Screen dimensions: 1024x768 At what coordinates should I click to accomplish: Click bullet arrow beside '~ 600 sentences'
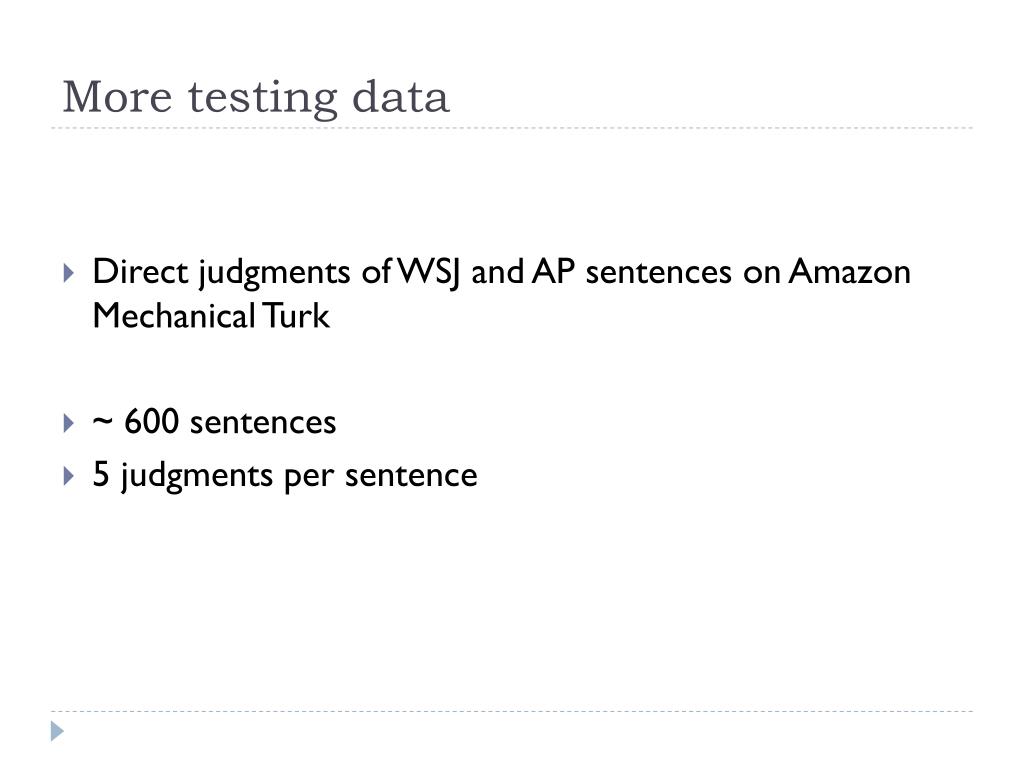coord(68,424)
